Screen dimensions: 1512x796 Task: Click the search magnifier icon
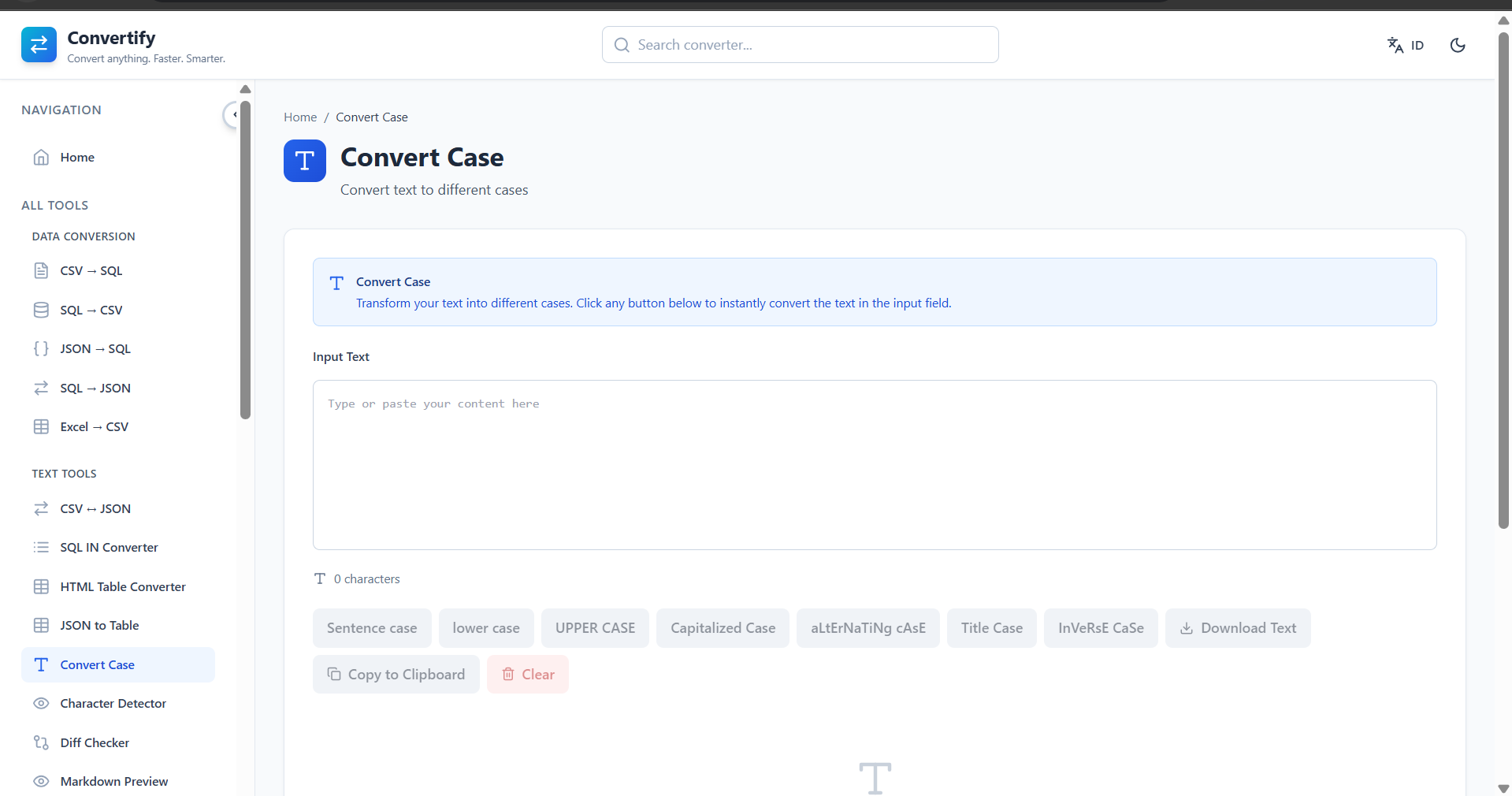pyautogui.click(x=622, y=45)
